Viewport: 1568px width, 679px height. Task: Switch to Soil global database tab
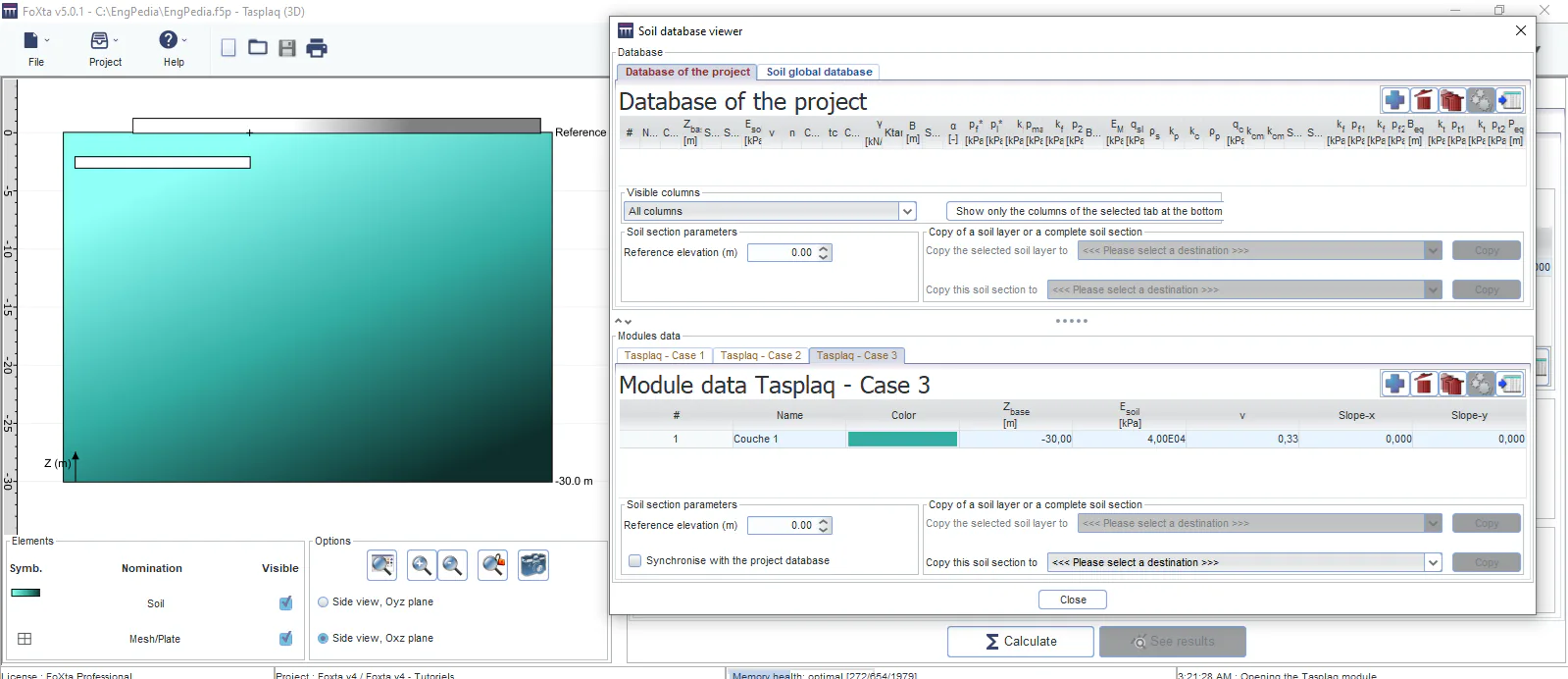point(819,72)
